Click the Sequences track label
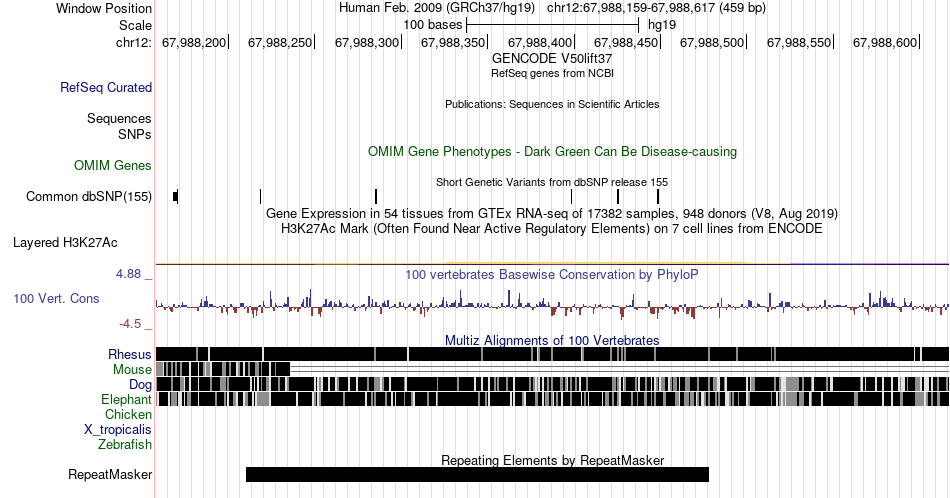The width and height of the screenshot is (950, 498). coord(119,118)
